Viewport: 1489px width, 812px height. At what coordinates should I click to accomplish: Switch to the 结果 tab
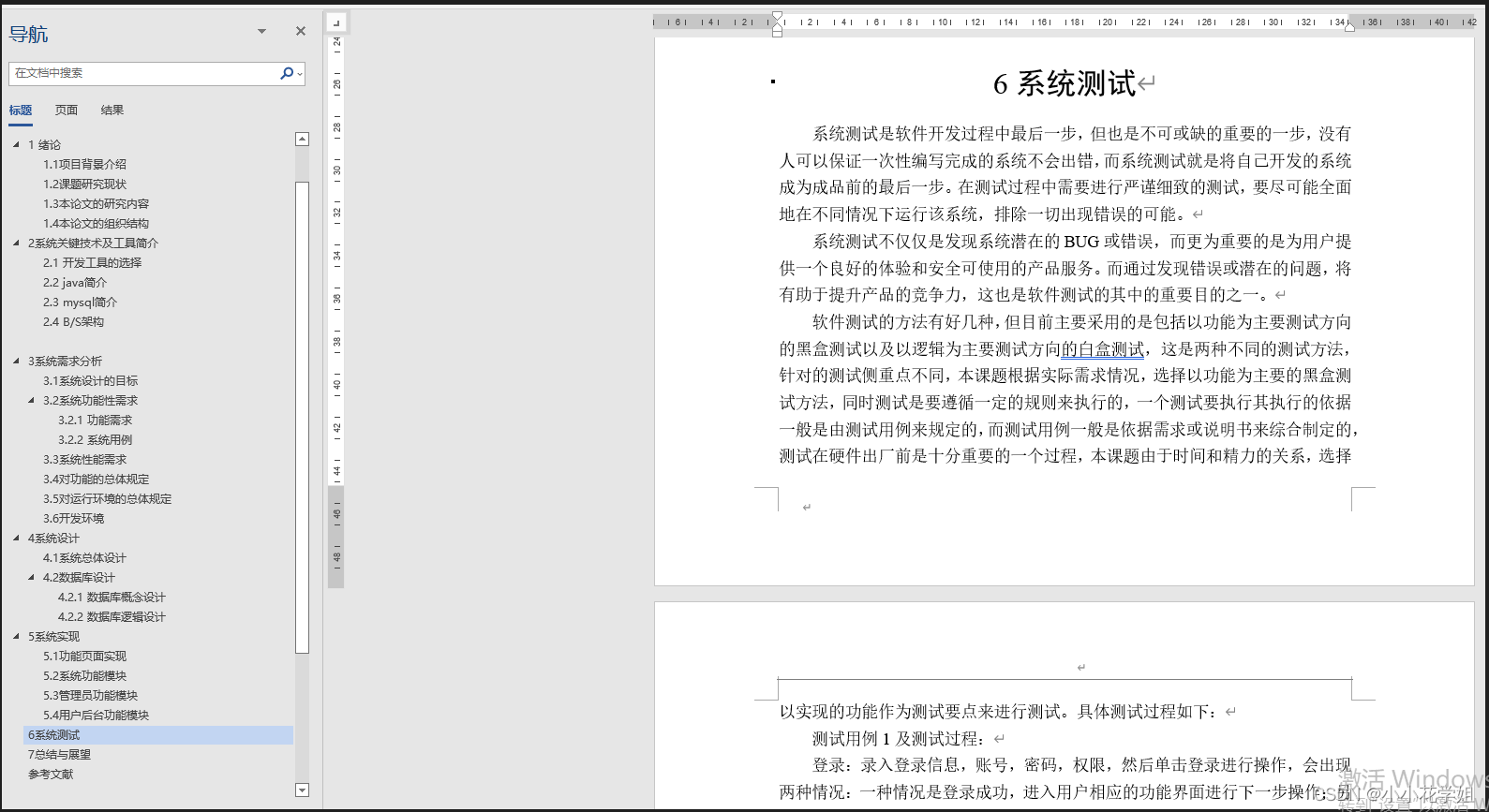pyautogui.click(x=112, y=110)
